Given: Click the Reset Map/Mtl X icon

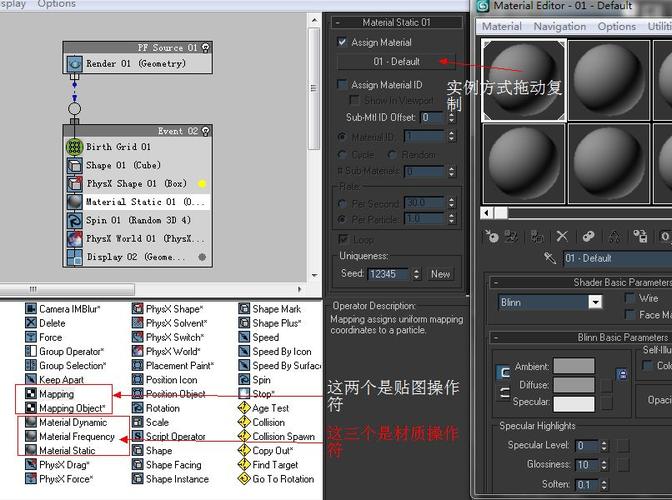Looking at the screenshot, I should [x=562, y=237].
